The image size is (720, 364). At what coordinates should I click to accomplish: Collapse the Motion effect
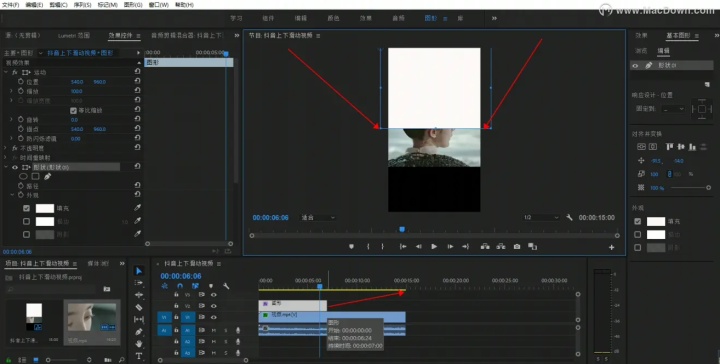tap(6, 73)
